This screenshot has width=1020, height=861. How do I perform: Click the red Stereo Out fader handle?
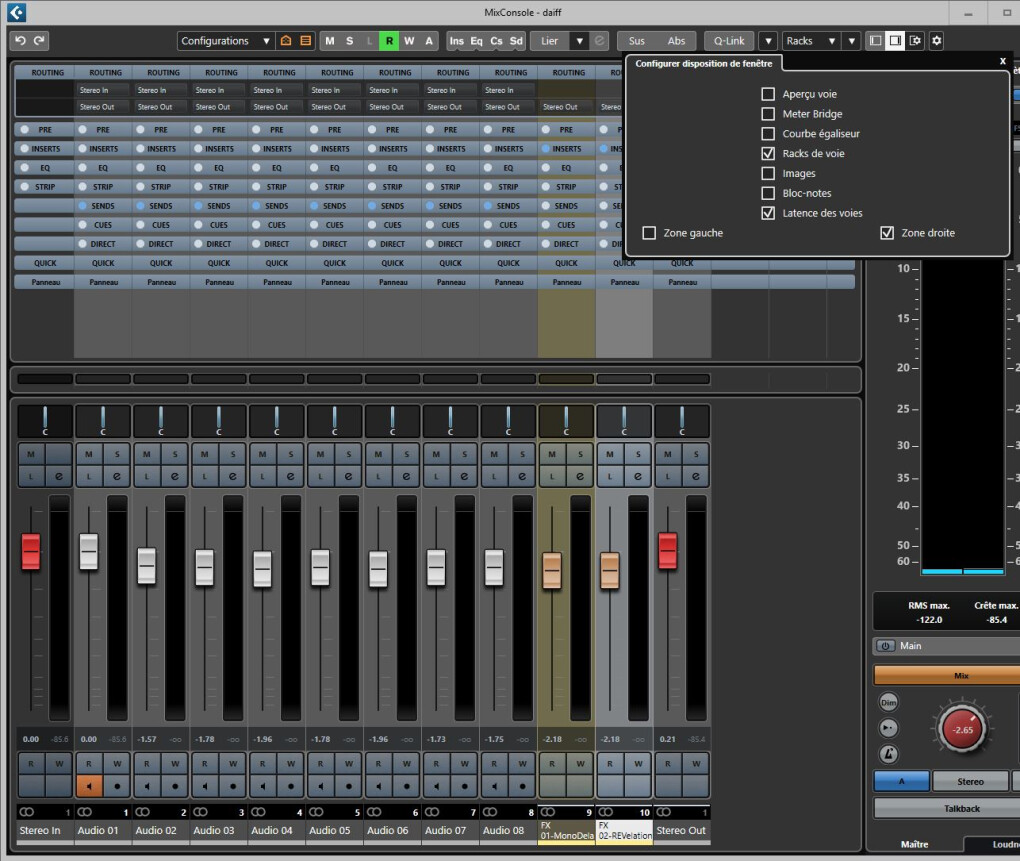667,550
